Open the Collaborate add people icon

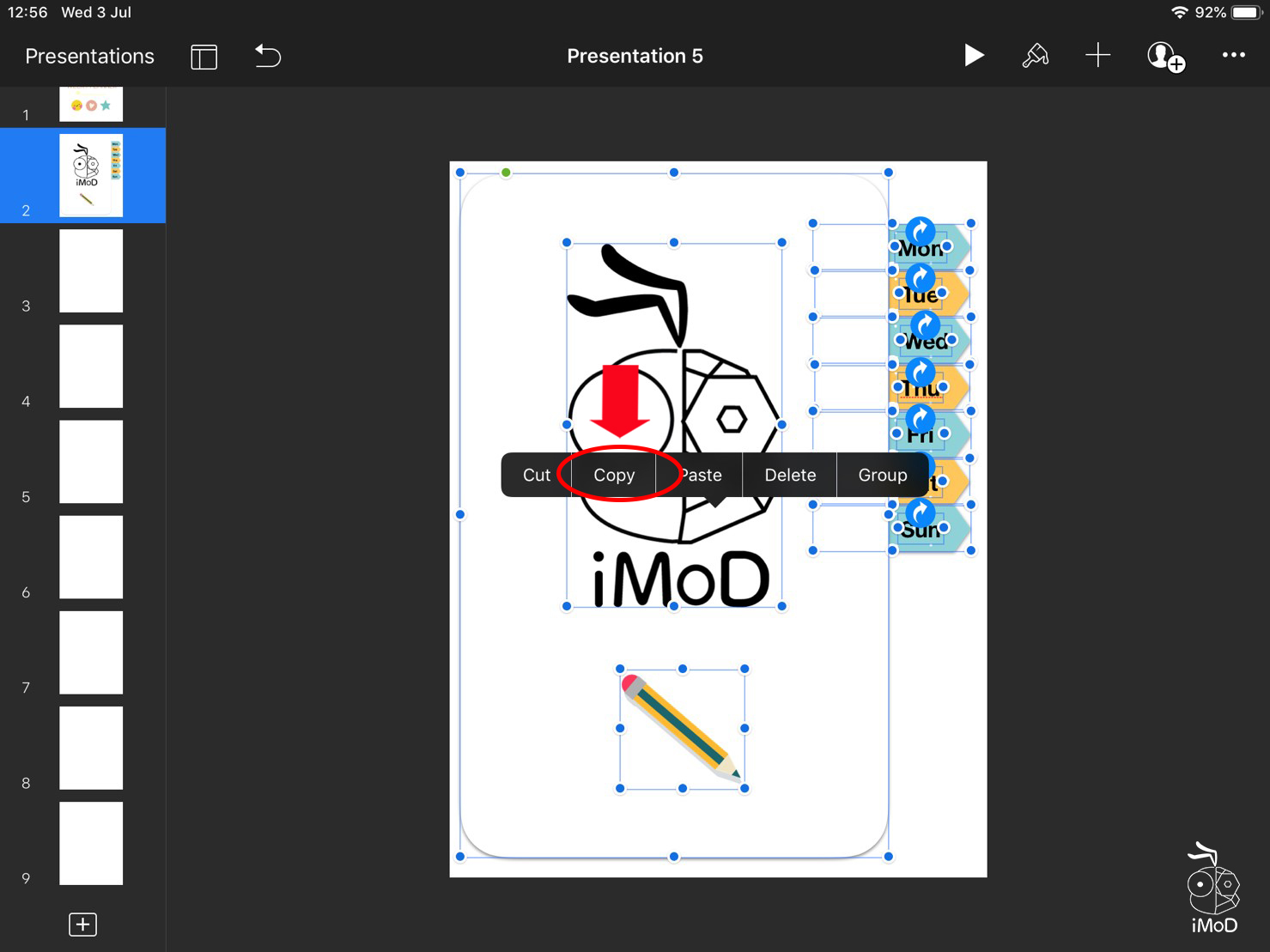pos(1165,57)
